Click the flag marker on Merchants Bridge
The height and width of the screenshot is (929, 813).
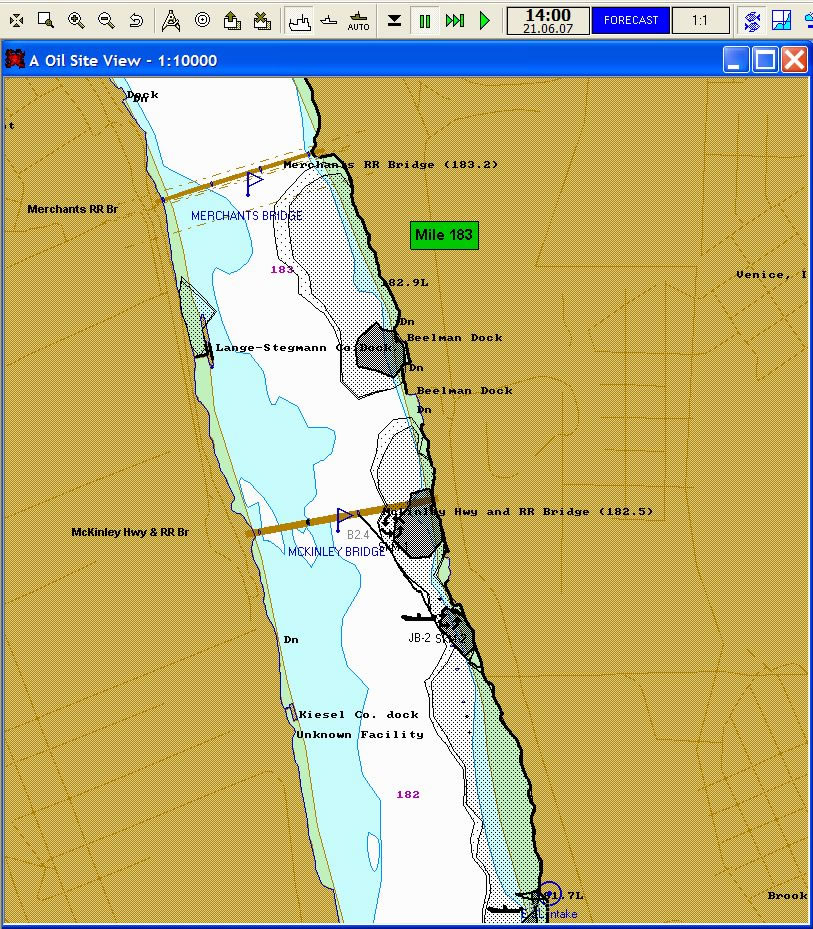pos(254,183)
